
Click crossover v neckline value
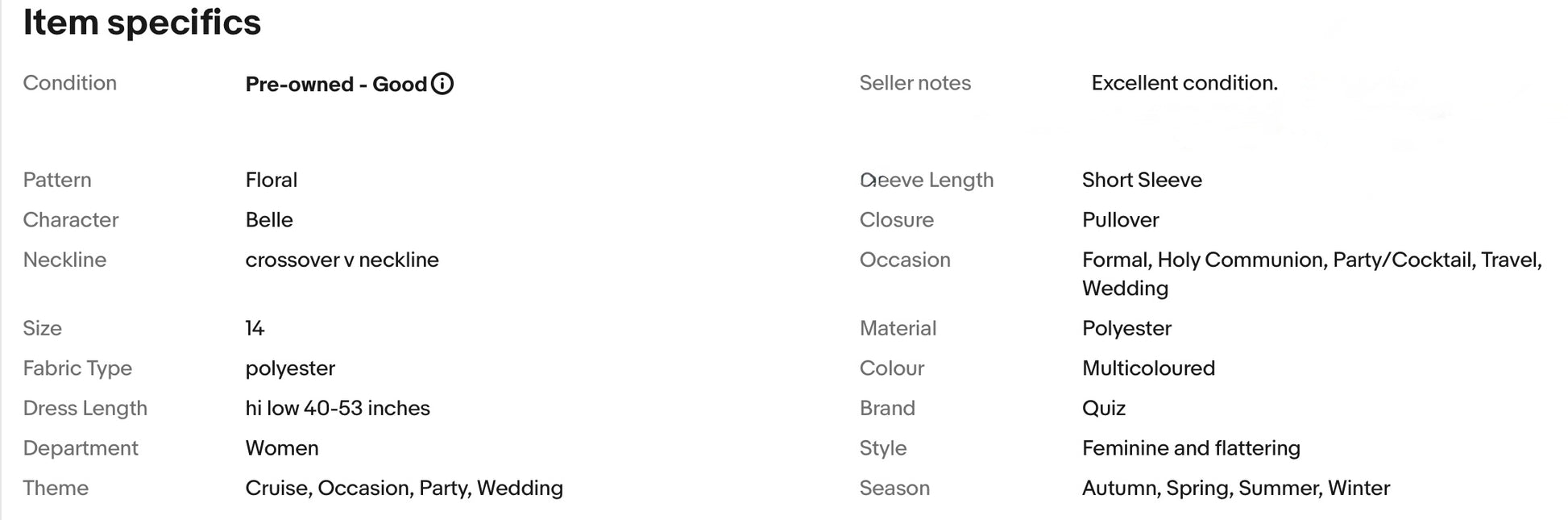click(342, 260)
